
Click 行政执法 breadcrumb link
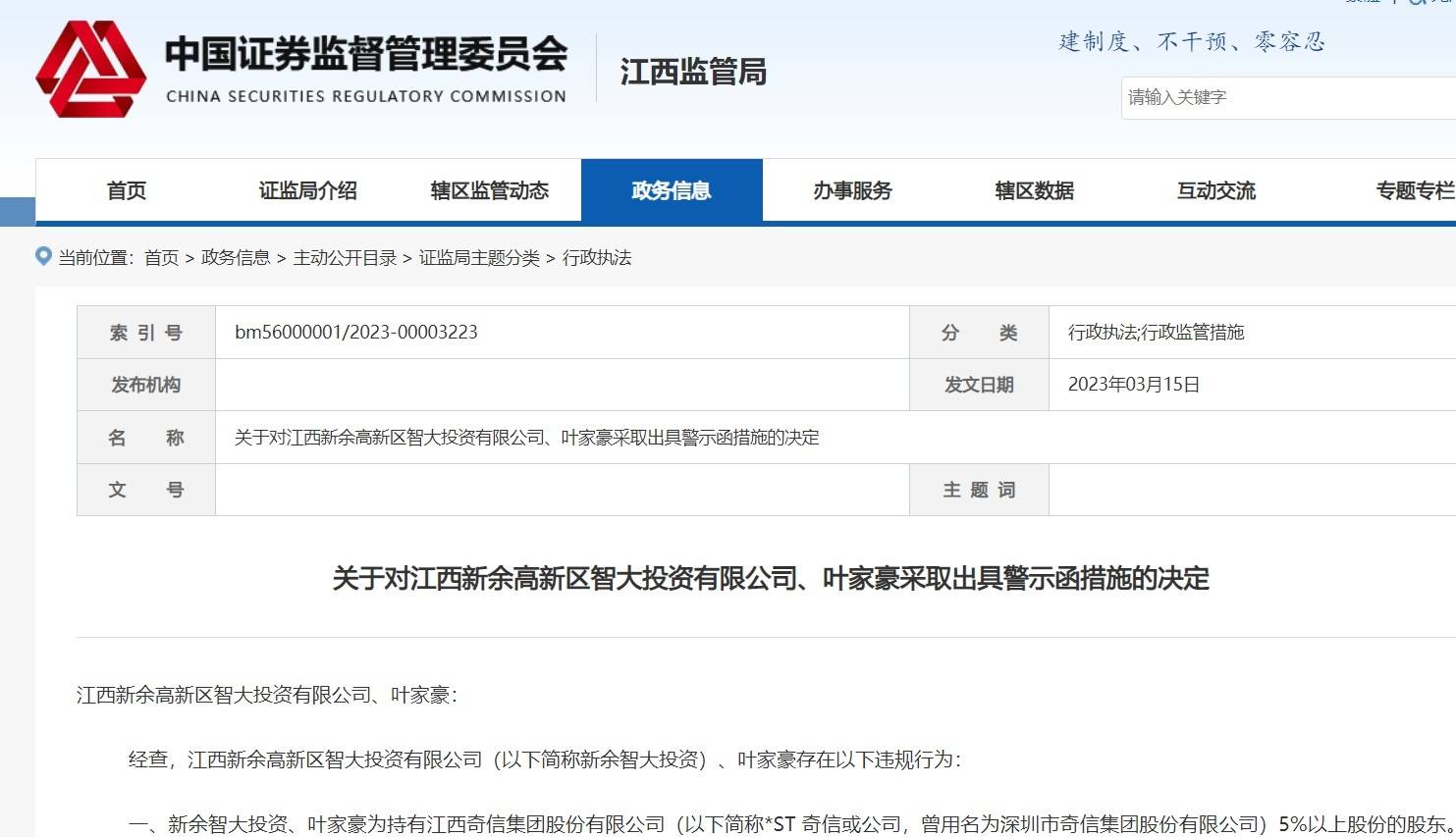pyautogui.click(x=597, y=258)
